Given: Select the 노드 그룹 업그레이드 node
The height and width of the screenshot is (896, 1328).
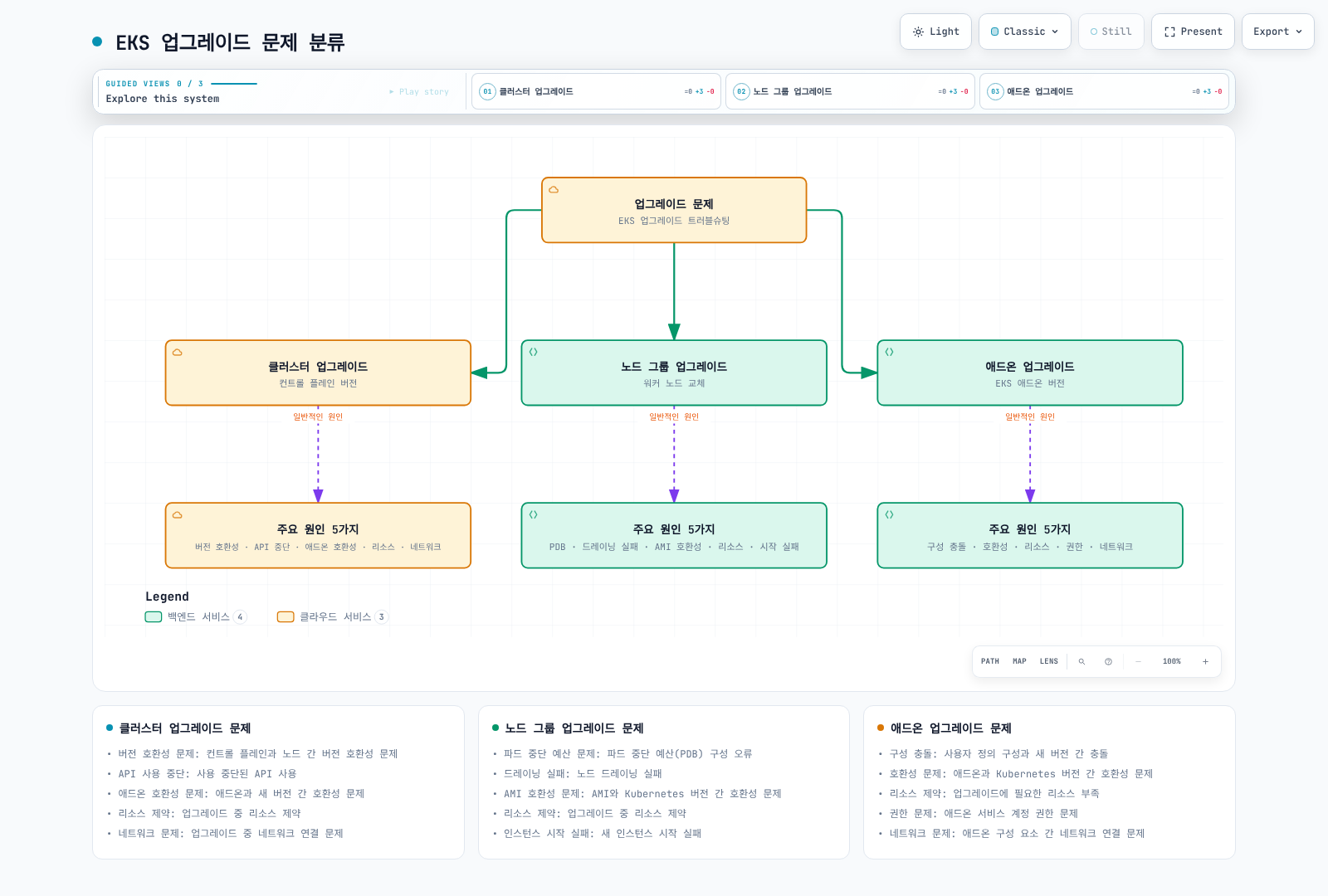Looking at the screenshot, I should (674, 373).
